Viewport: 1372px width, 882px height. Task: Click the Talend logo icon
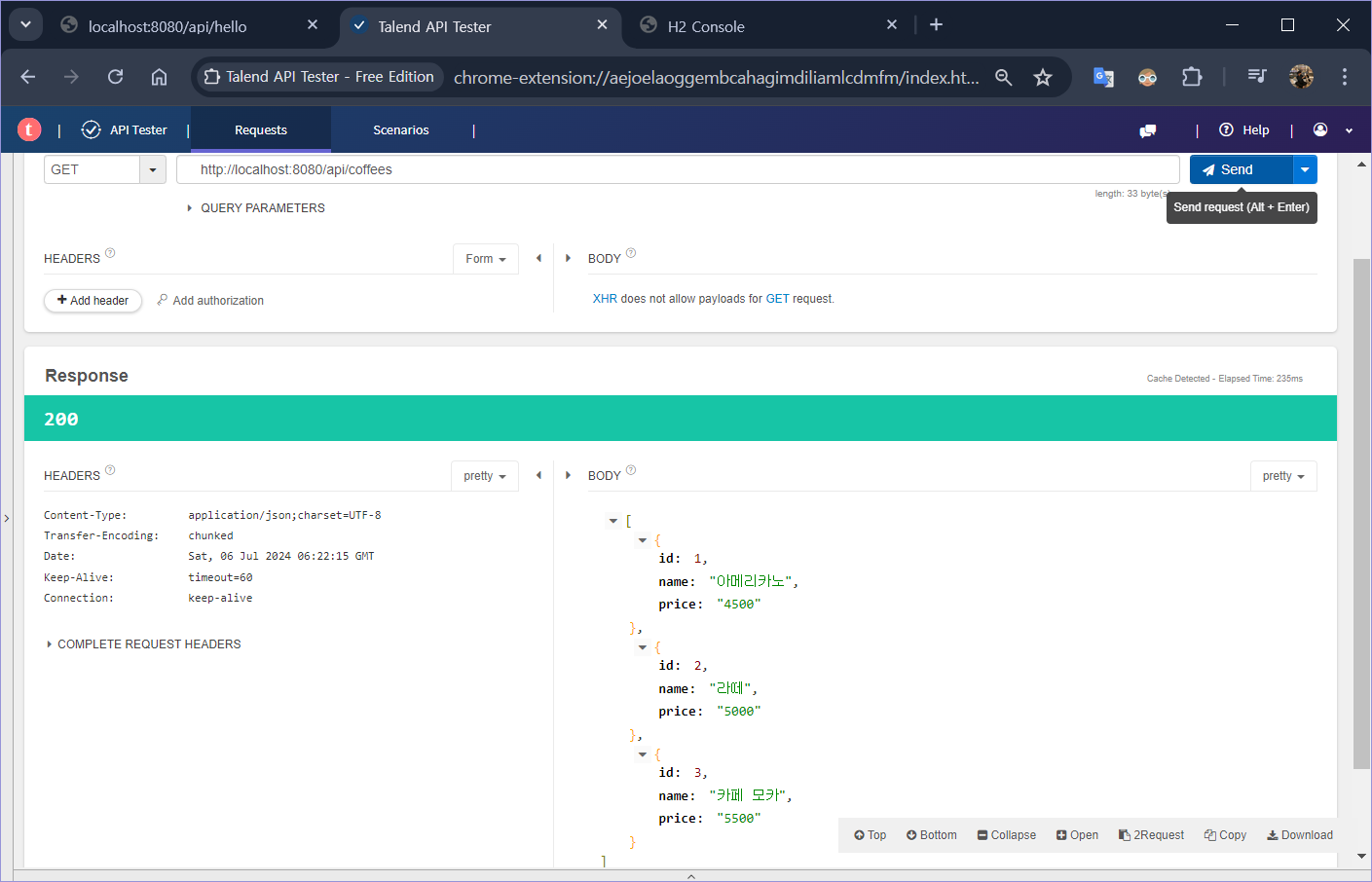(x=29, y=129)
